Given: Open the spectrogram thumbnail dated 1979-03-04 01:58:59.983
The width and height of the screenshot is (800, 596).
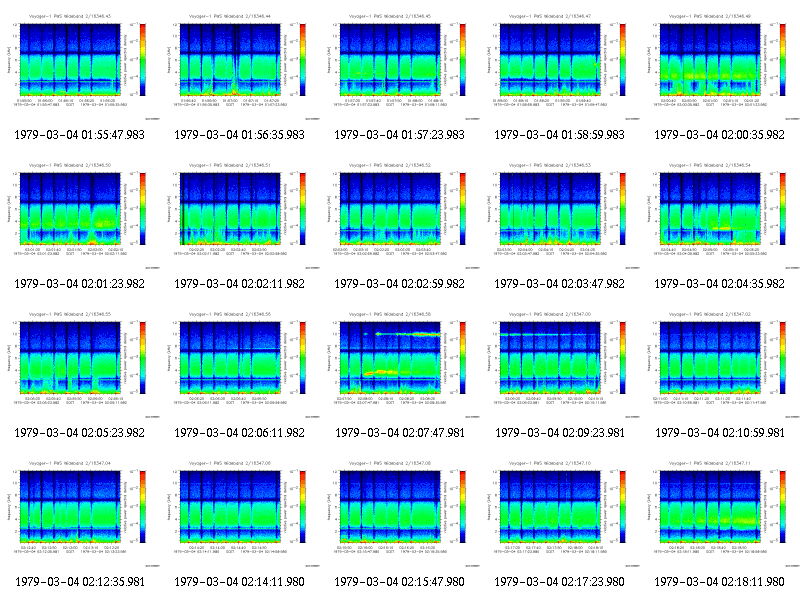Looking at the screenshot, I should pos(560,66).
